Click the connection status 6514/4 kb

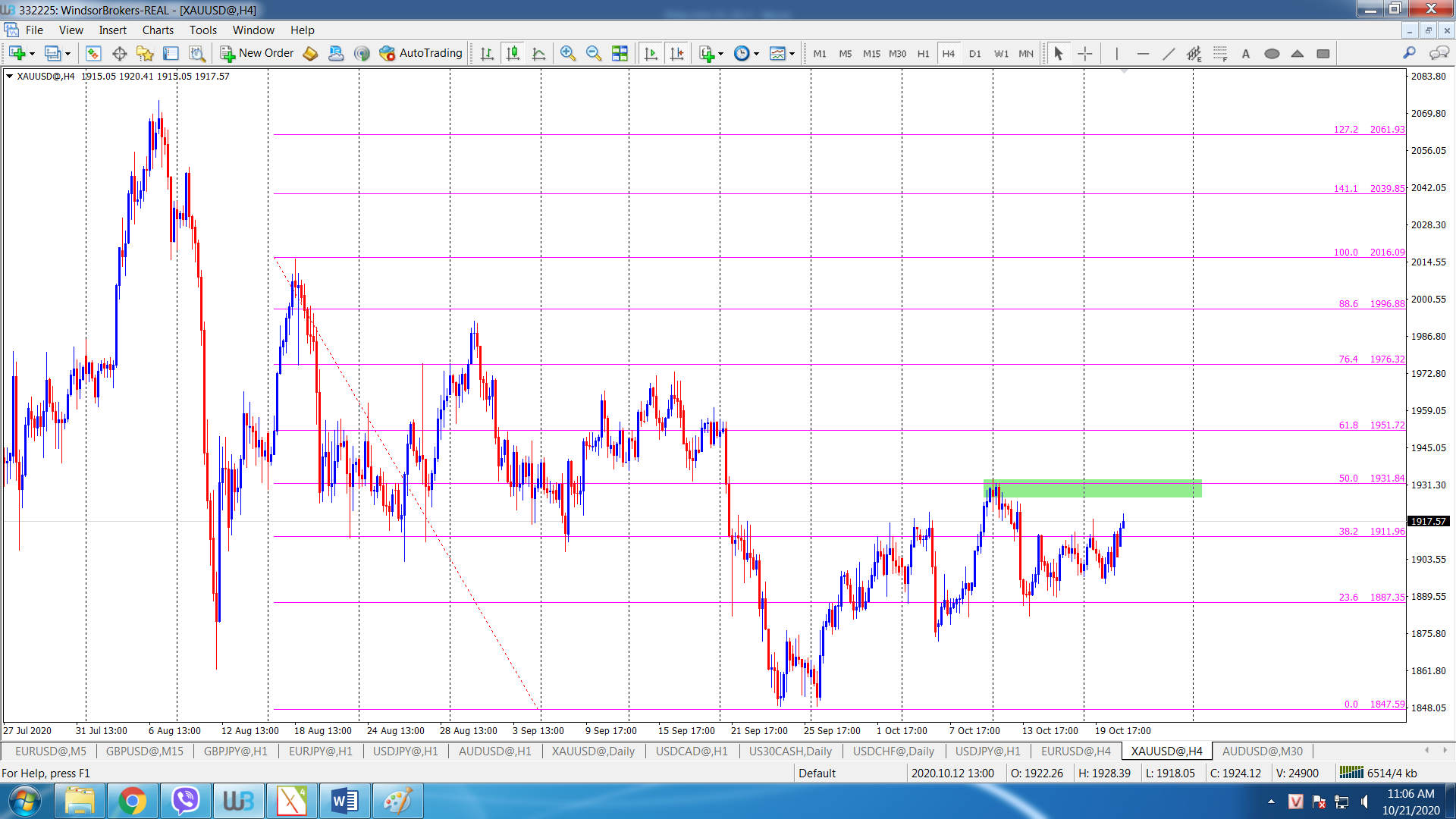1377,773
